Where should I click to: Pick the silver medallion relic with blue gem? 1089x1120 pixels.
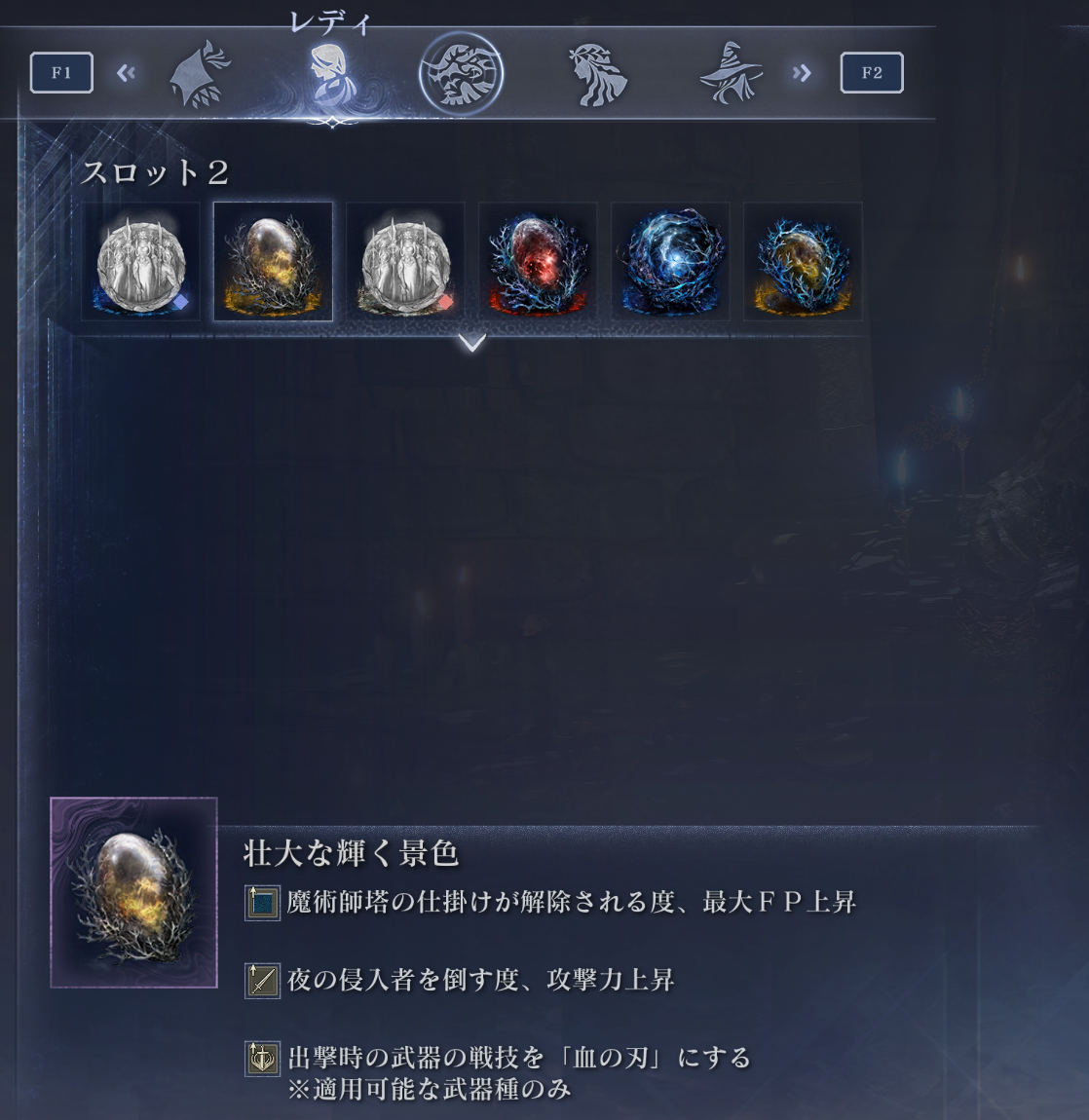[141, 262]
